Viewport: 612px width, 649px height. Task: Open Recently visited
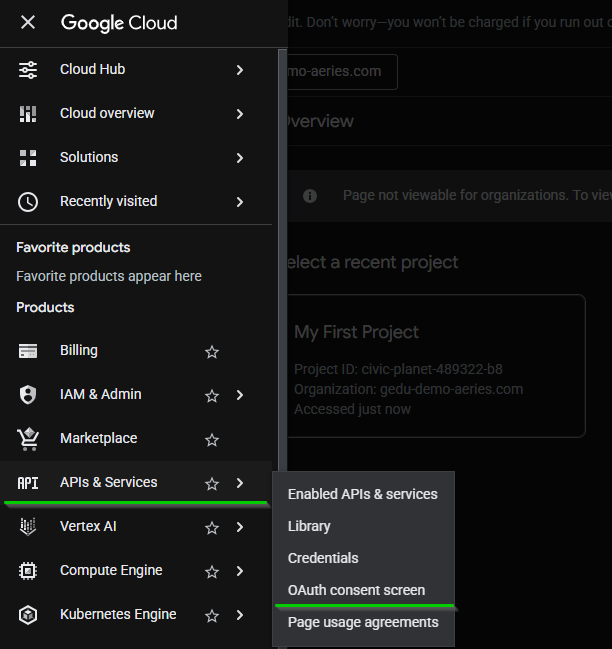(136, 202)
